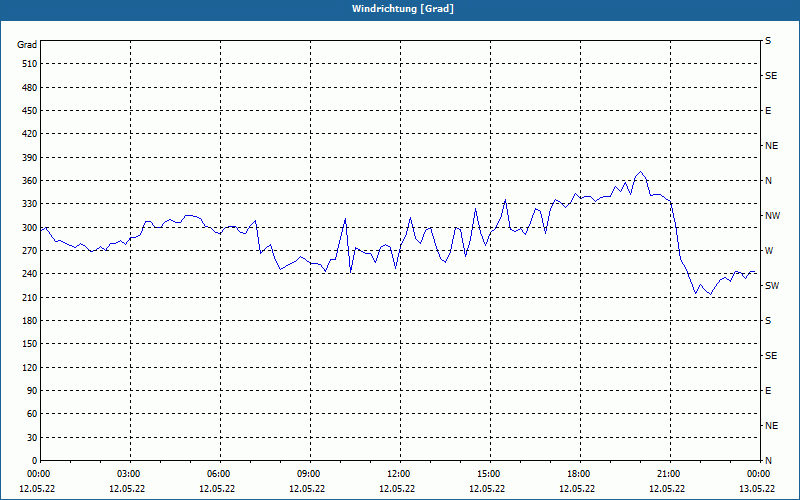Select the 480 value on the degree axis
The image size is (800, 500).
30,88
